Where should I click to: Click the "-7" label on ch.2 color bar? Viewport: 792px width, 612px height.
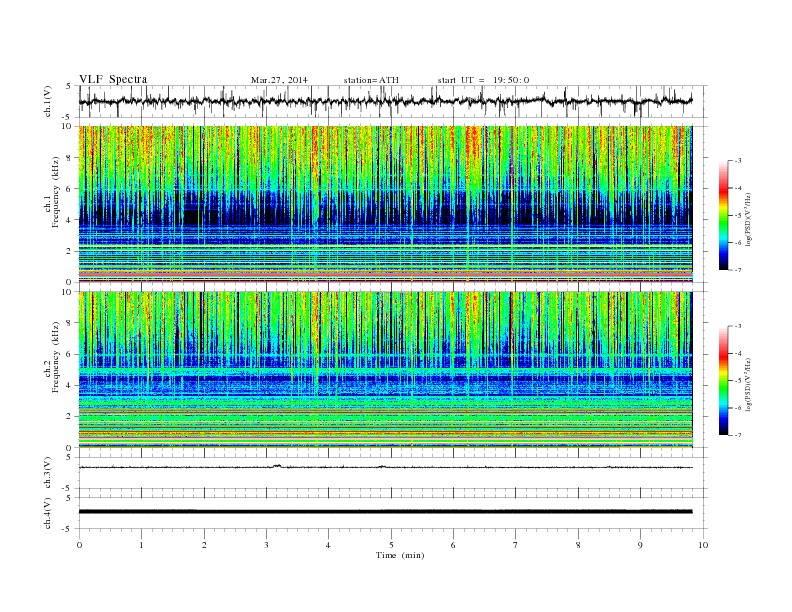pos(738,435)
